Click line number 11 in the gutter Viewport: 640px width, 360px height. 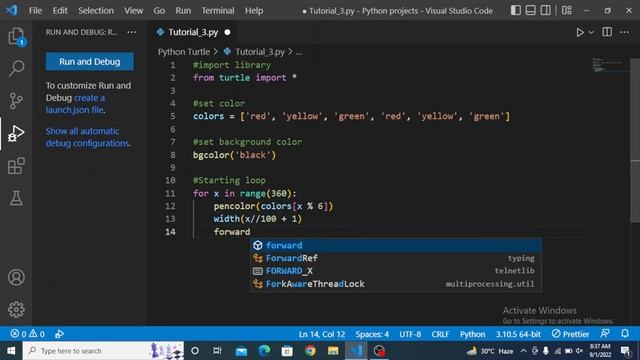pos(170,193)
